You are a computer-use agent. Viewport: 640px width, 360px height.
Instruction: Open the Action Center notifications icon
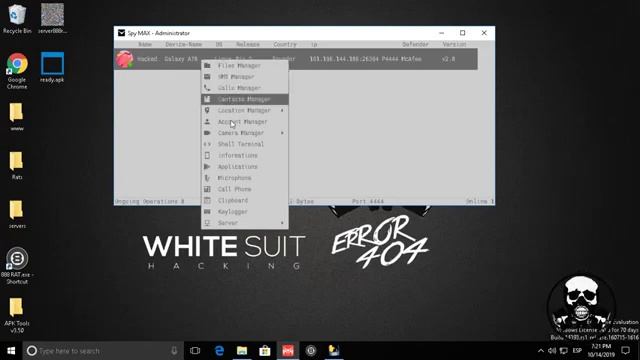point(626,351)
